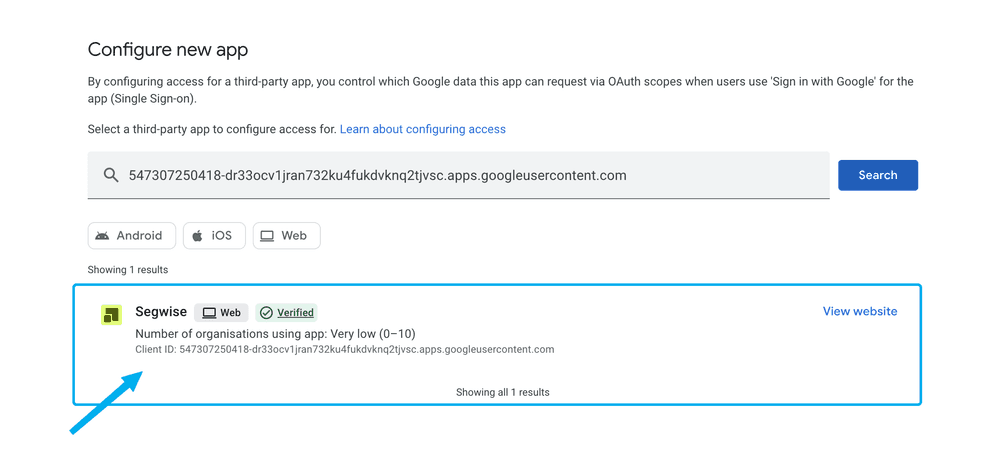Click 'Number of organisations using app' text
The width and height of the screenshot is (1000, 451).
(x=276, y=334)
